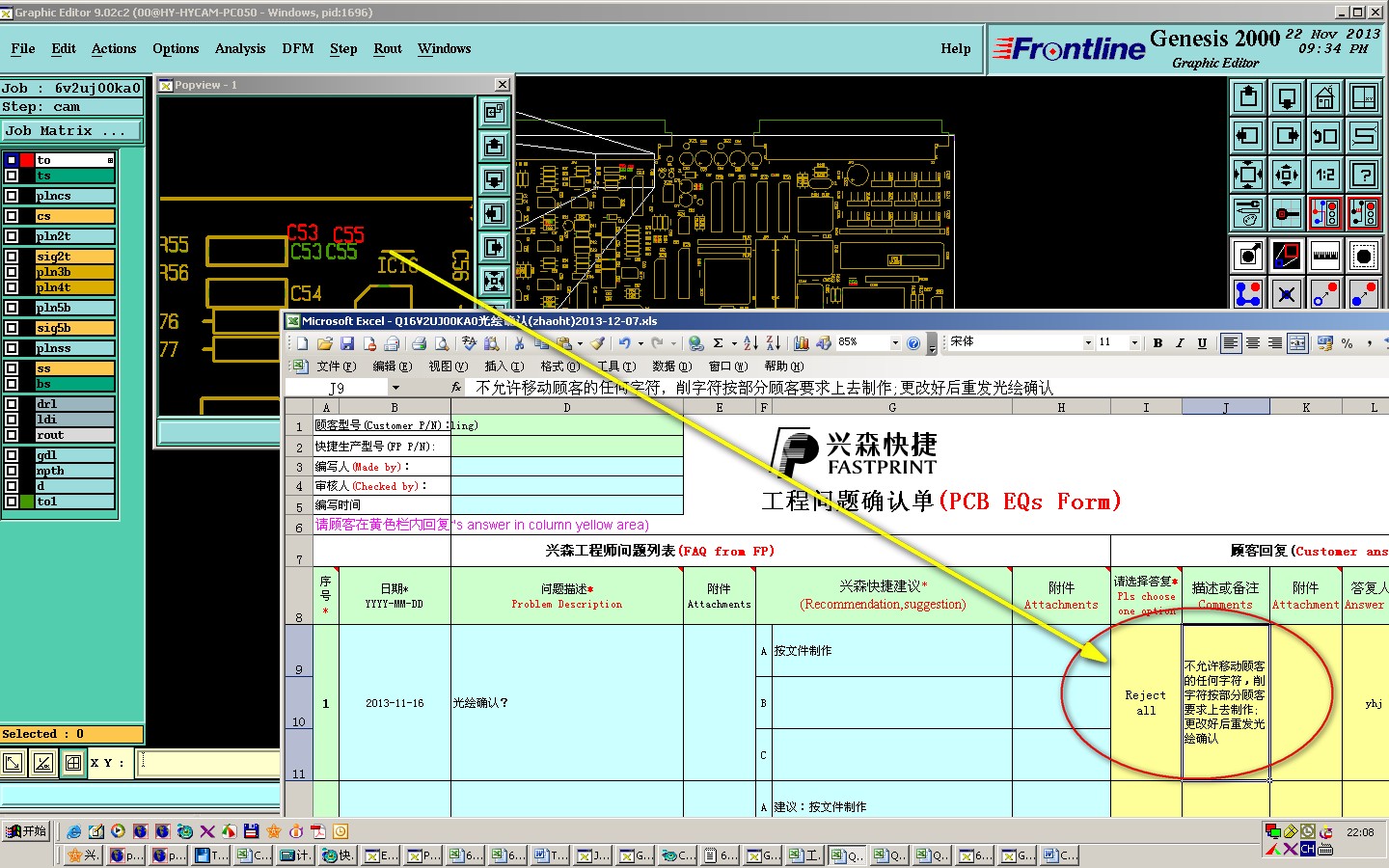Click the Excel Chart Wizard icon
1389x868 pixels.
click(801, 343)
